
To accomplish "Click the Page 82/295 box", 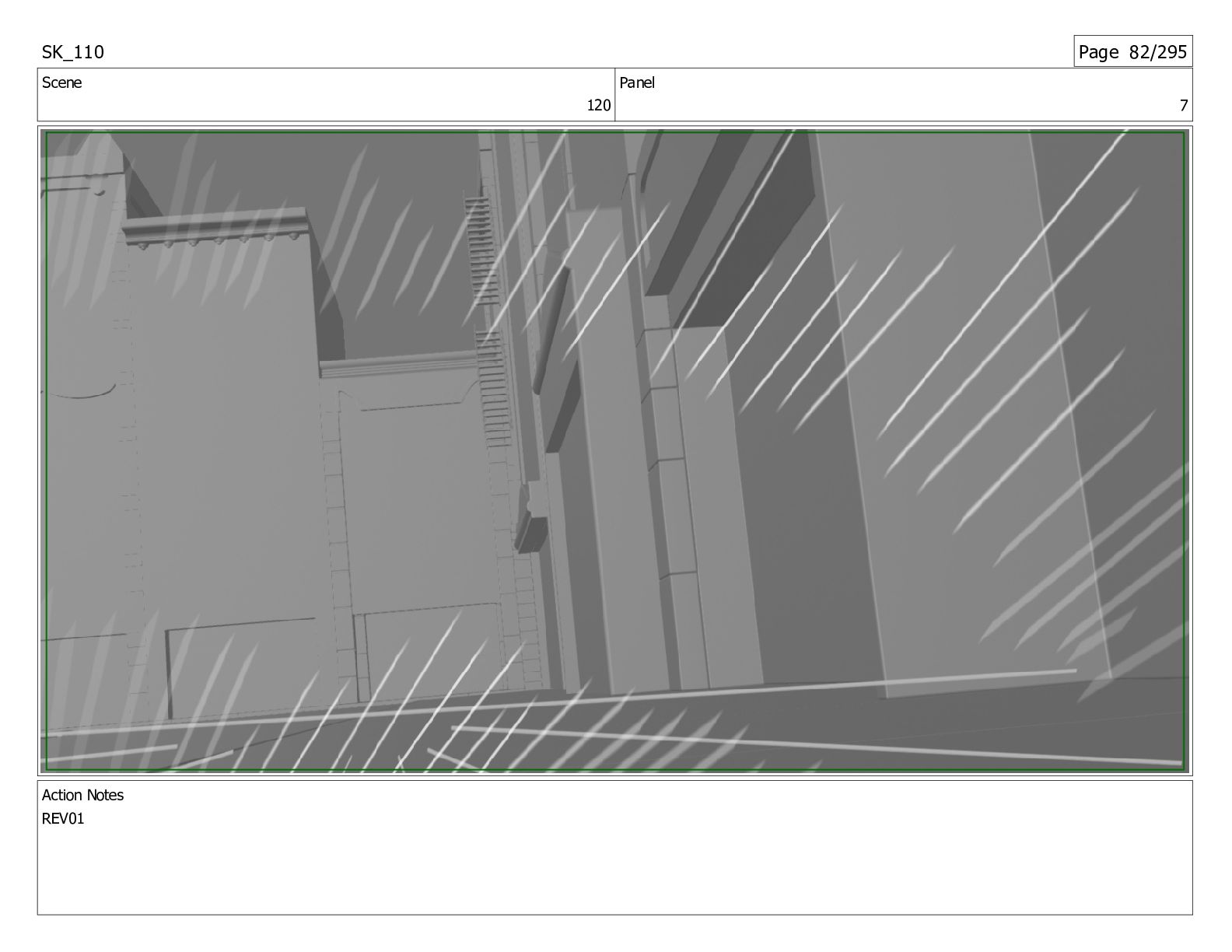I will pos(1132,51).
